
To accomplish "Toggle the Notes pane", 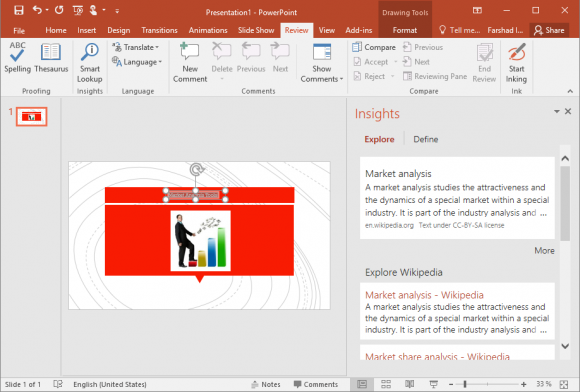I will (x=266, y=384).
